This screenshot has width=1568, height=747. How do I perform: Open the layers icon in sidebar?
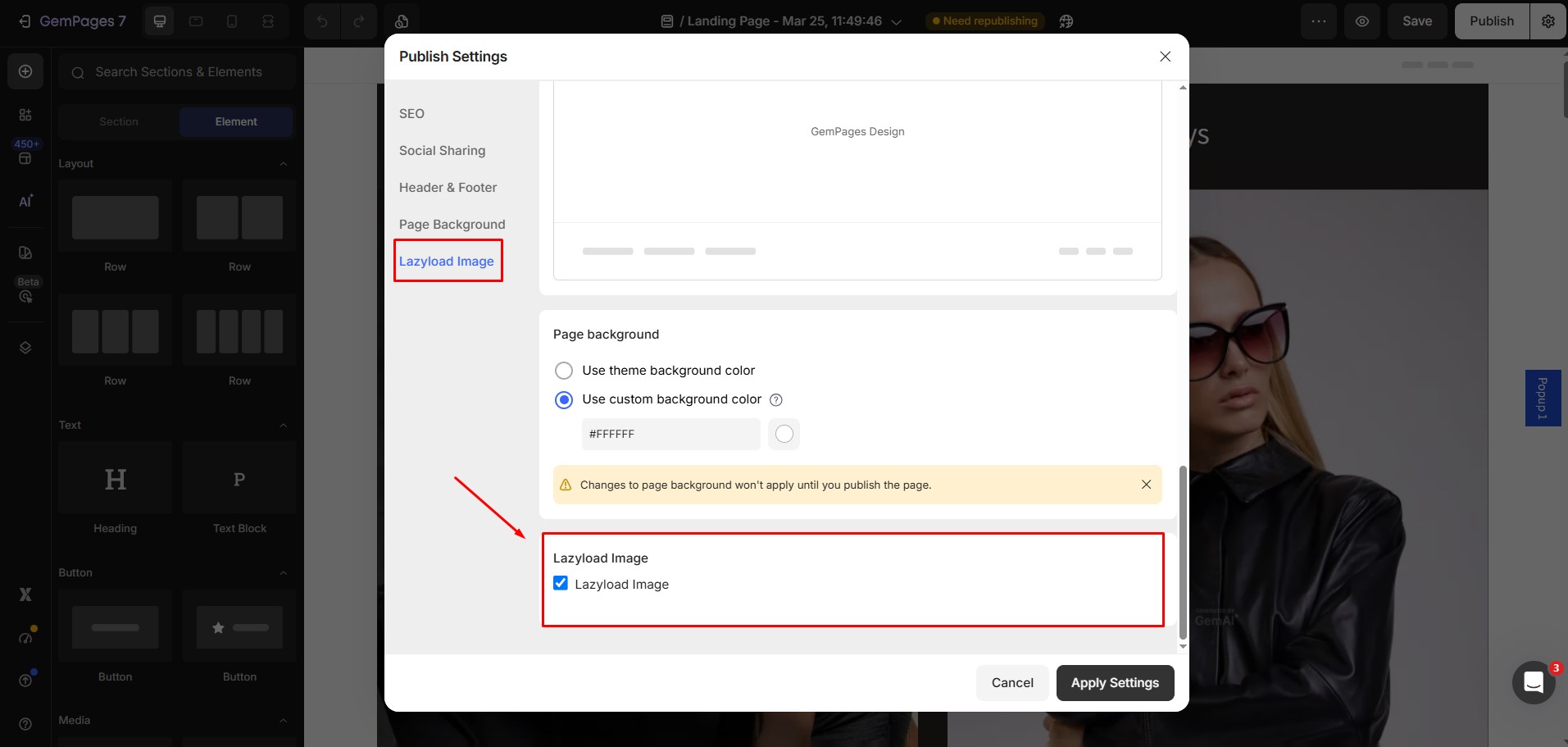click(x=25, y=348)
